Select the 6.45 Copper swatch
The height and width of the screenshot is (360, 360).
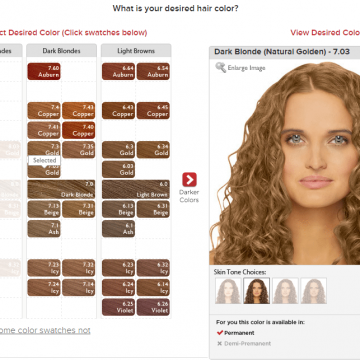(x=153, y=111)
